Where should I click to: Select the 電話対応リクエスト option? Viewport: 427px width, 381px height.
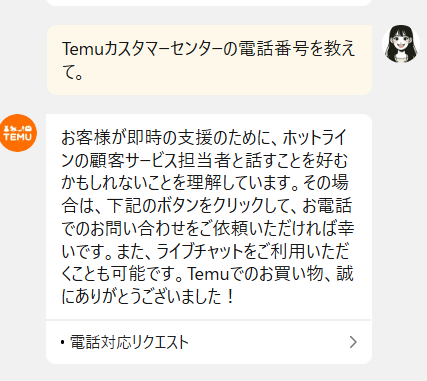click(209, 342)
